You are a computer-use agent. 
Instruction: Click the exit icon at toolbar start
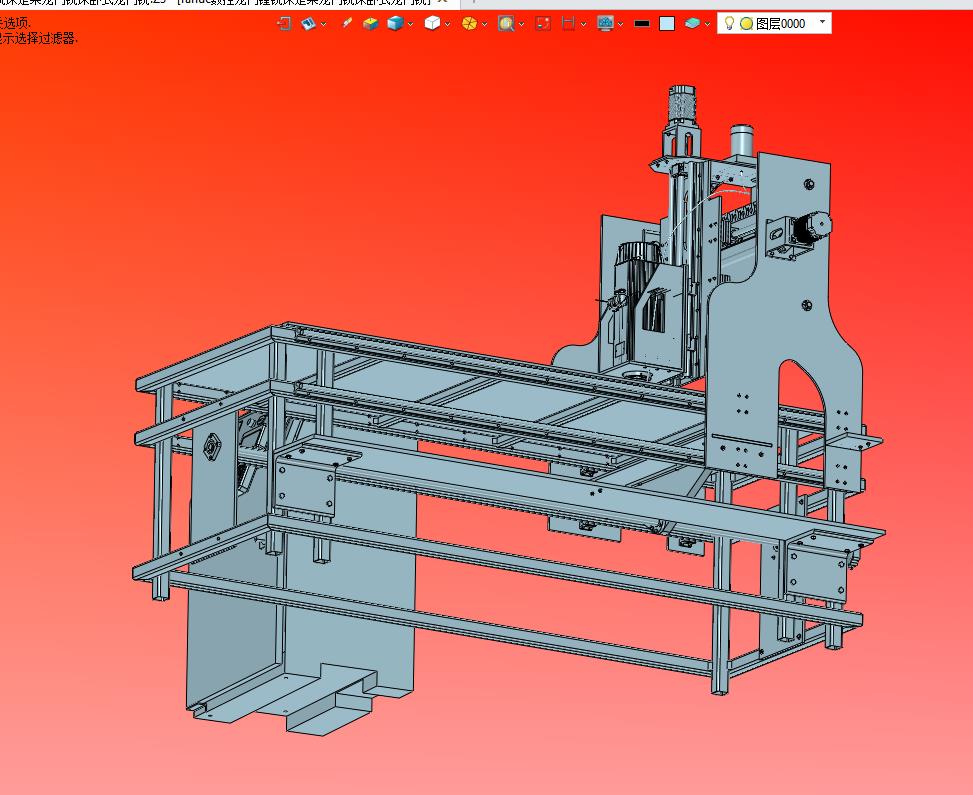point(284,24)
